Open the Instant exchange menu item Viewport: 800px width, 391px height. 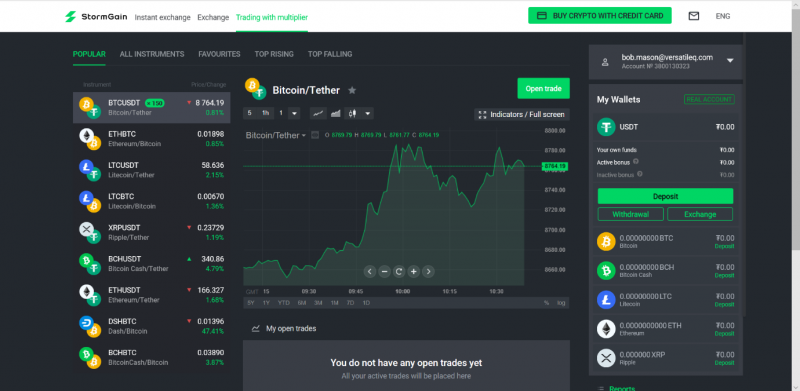coord(162,17)
